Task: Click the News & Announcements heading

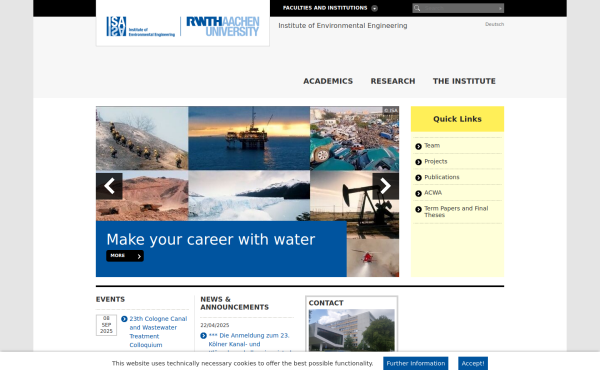Action: coord(235,303)
